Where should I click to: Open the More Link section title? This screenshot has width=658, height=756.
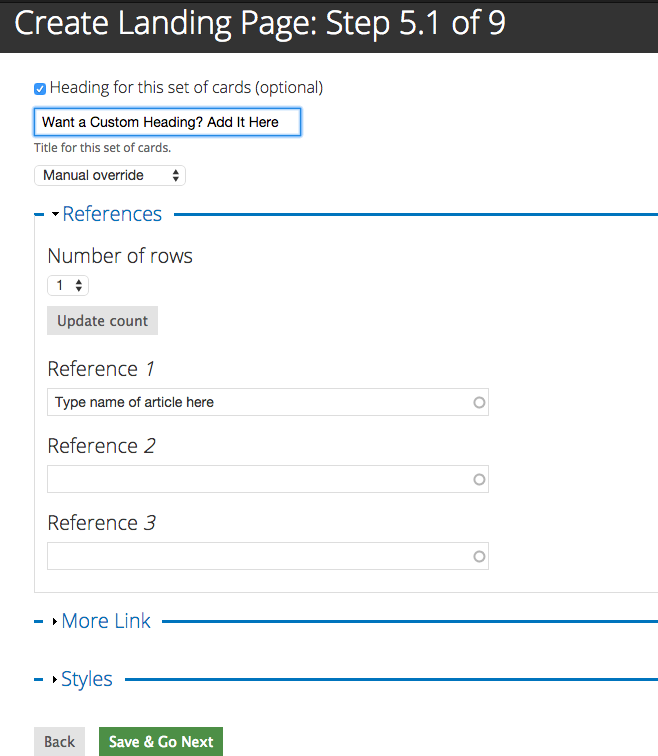106,621
